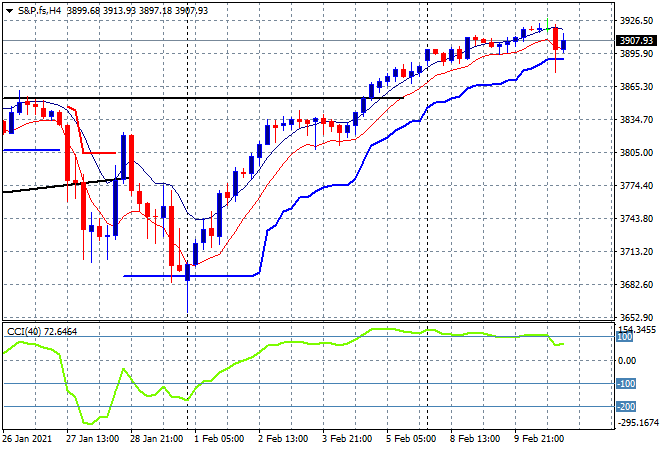Click the CCI 154.3455 maximum value
The image size is (660, 450).
636,329
